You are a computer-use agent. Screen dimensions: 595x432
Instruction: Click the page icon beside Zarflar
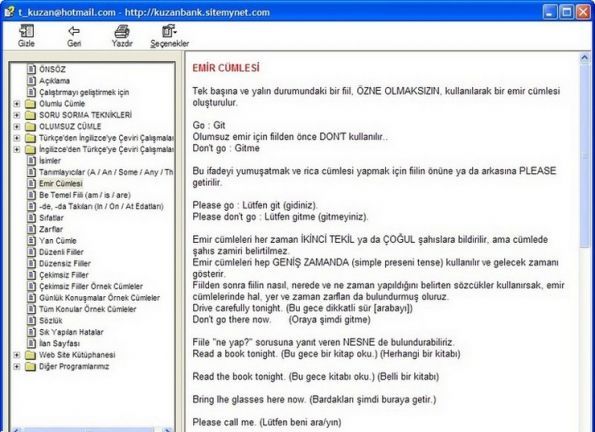coord(31,229)
